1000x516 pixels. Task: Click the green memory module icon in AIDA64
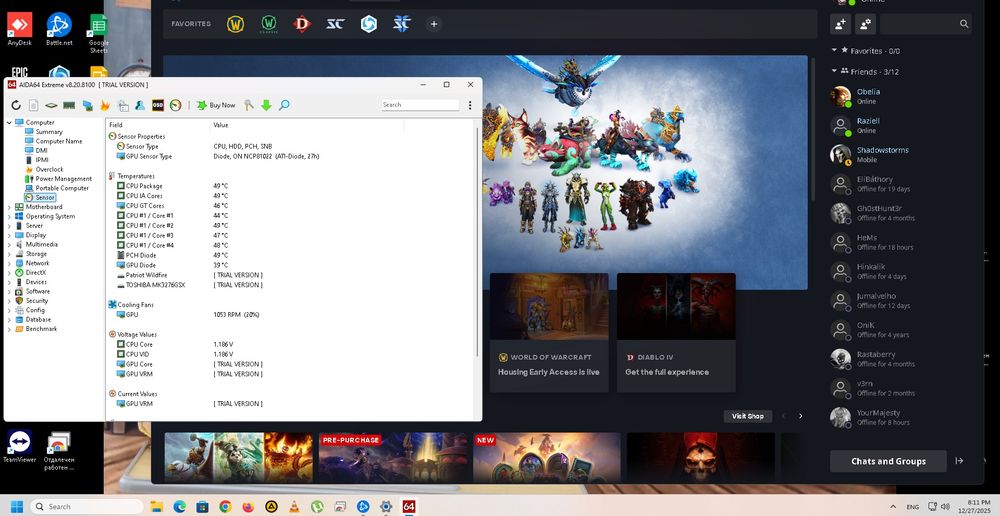tap(69, 105)
